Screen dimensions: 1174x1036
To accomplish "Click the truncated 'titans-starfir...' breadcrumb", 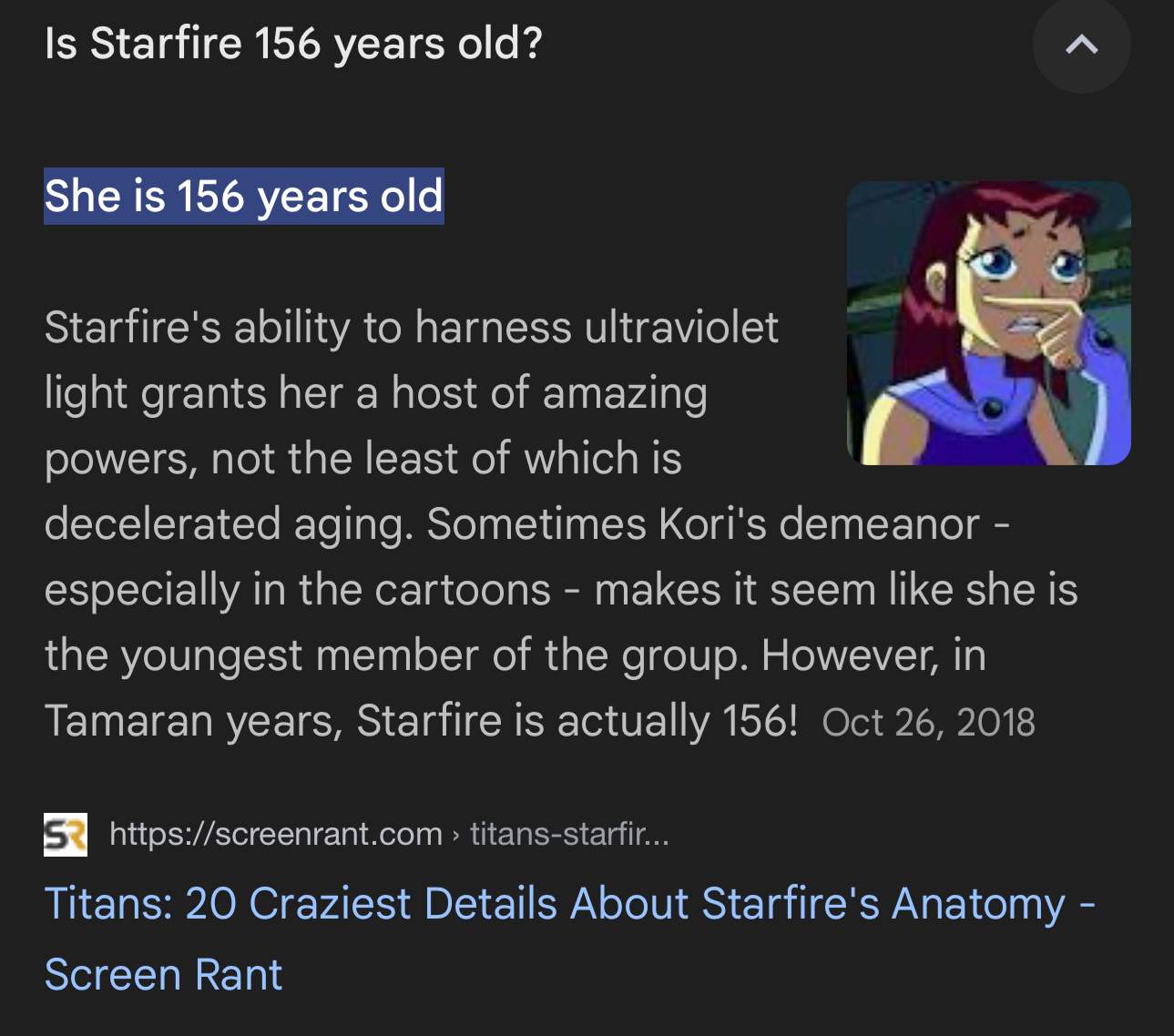I will point(569,834).
